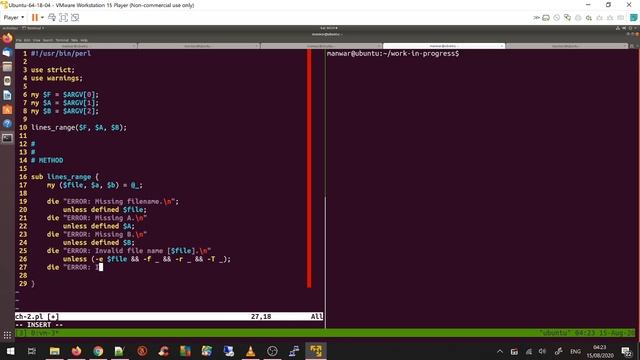Switch to the third terminal tab
The image size is (640, 360).
pos(321,46)
